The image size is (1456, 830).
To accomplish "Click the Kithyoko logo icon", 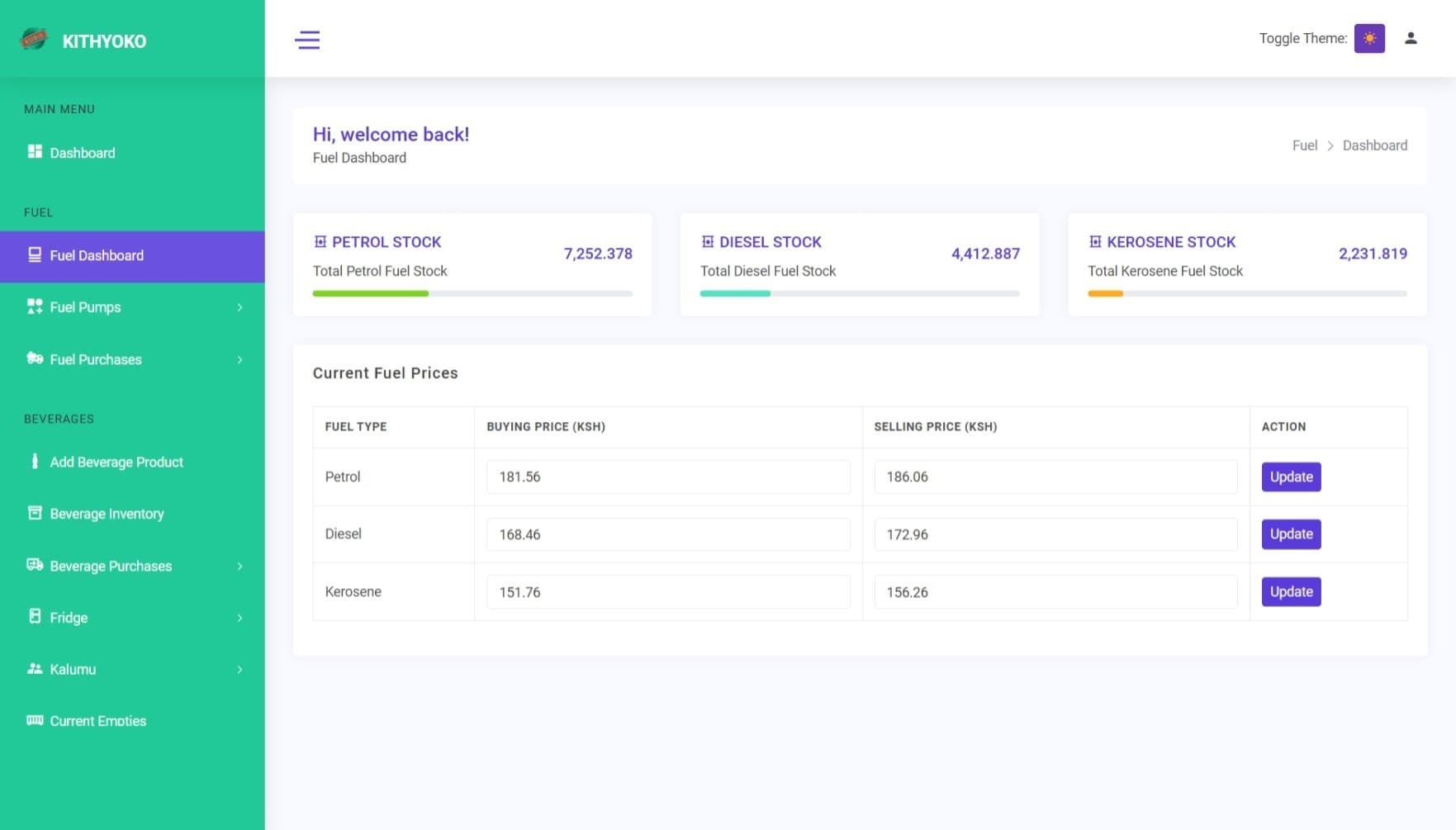I will [x=34, y=40].
